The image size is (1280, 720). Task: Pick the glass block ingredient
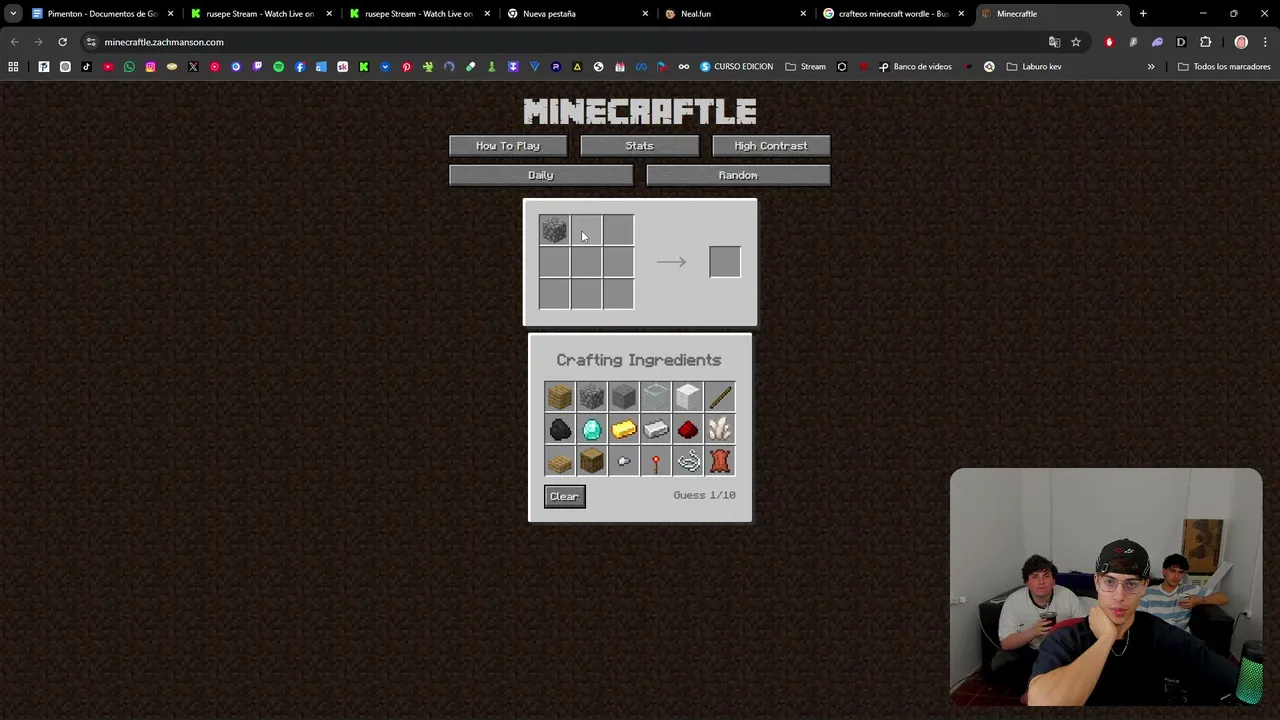(656, 397)
